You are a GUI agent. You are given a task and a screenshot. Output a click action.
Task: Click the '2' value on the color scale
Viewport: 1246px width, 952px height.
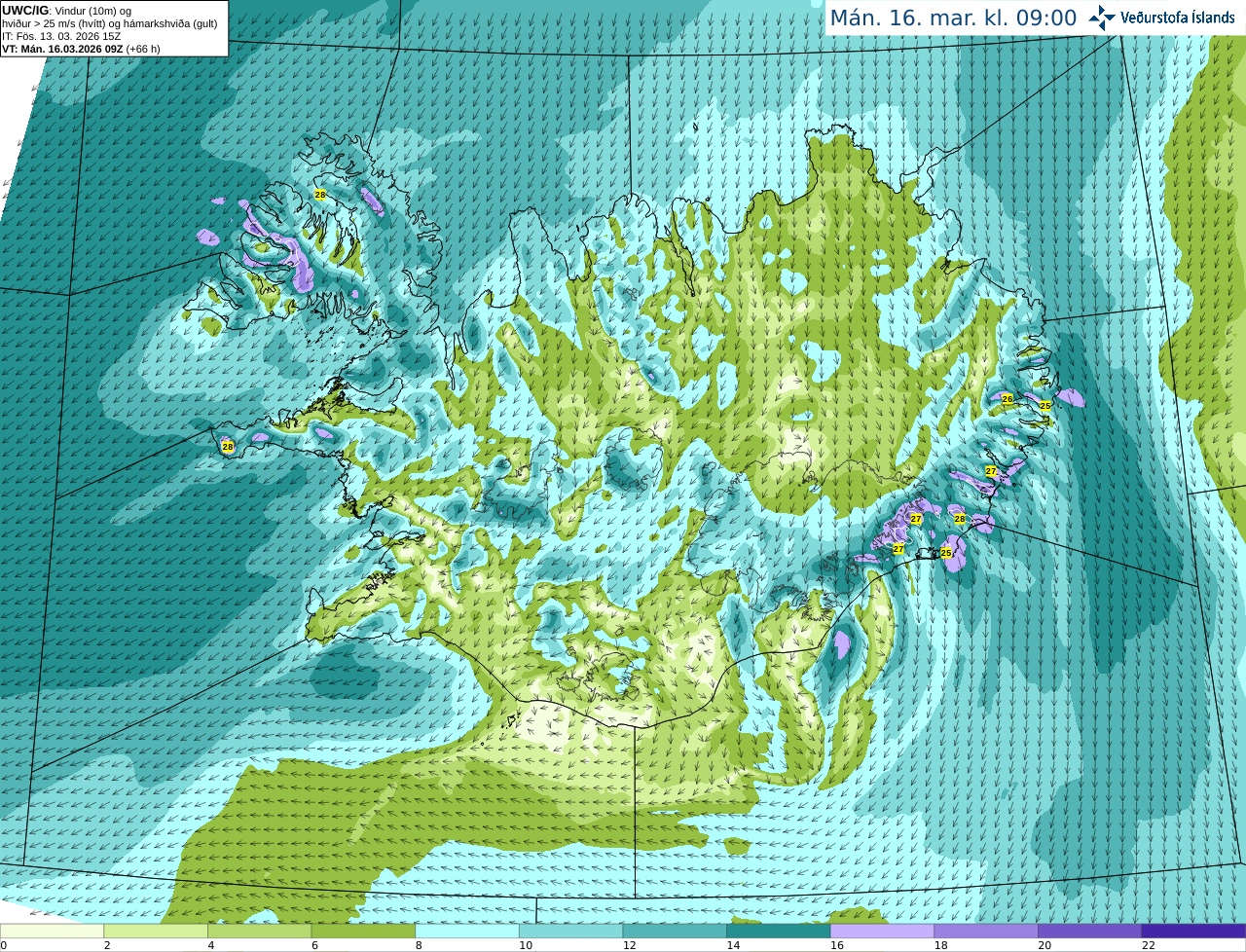tap(107, 945)
